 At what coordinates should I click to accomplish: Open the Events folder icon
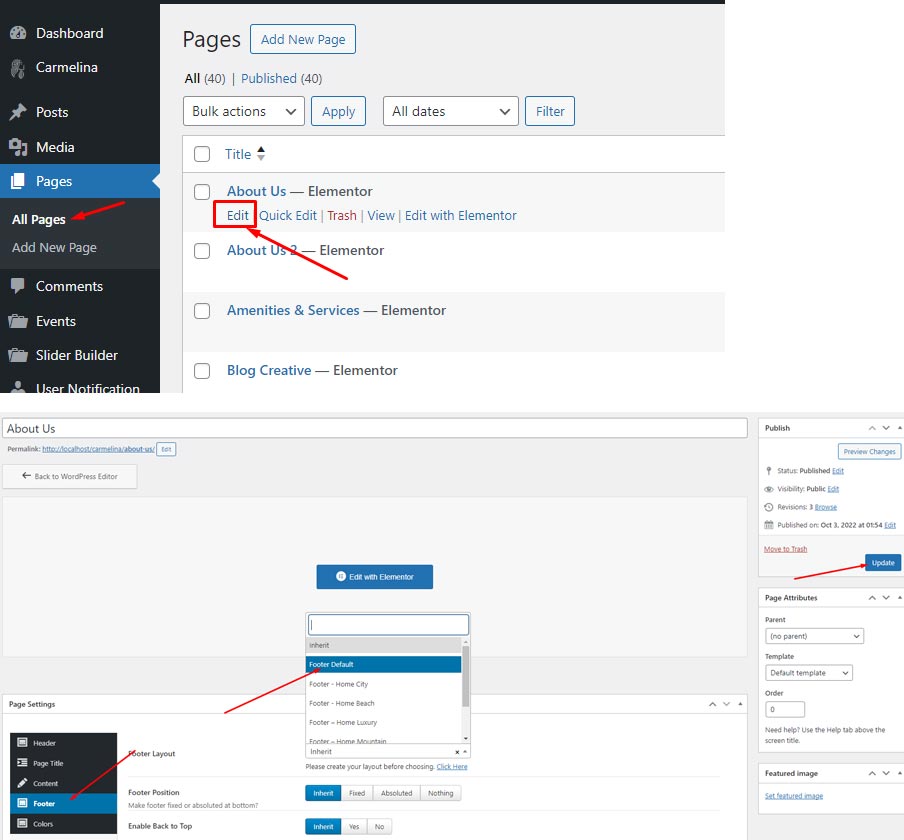coord(18,321)
